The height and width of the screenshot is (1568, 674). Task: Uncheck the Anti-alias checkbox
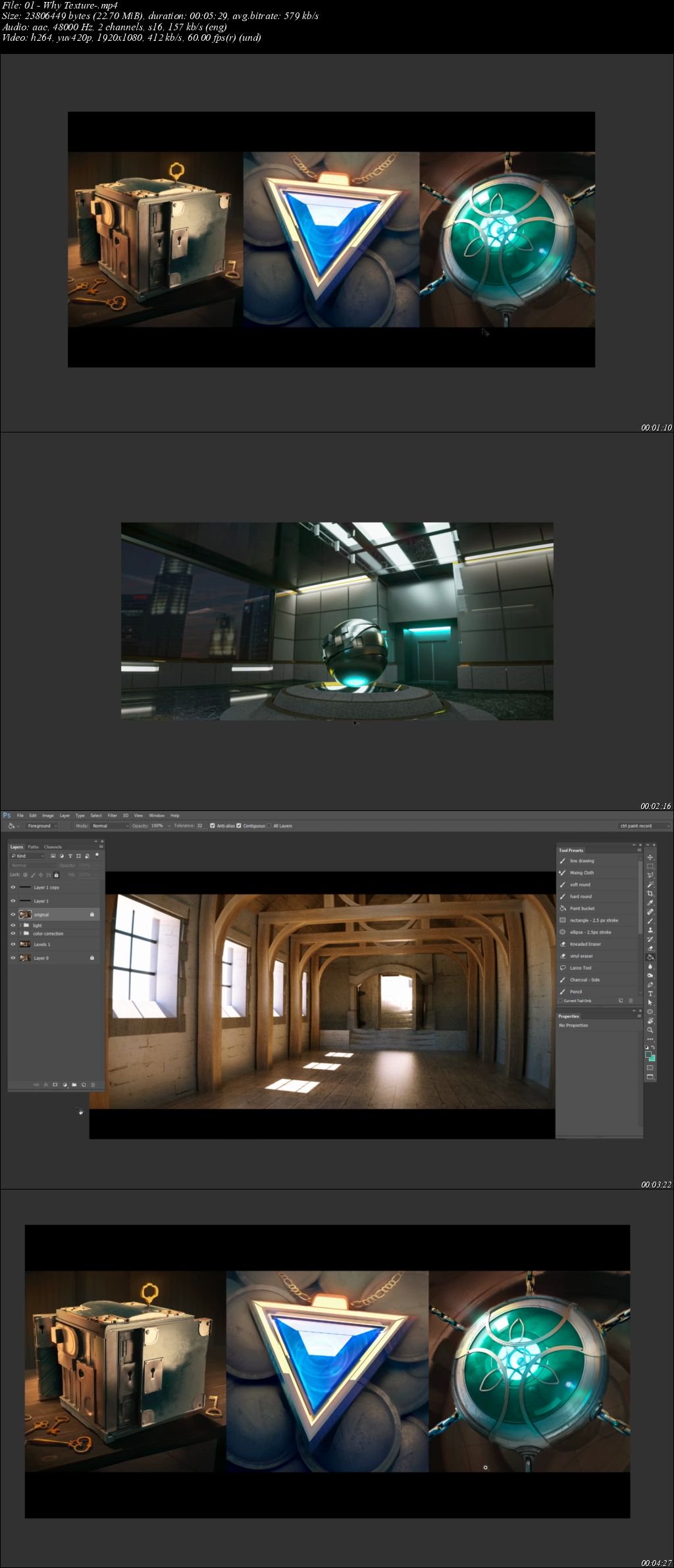(x=212, y=825)
